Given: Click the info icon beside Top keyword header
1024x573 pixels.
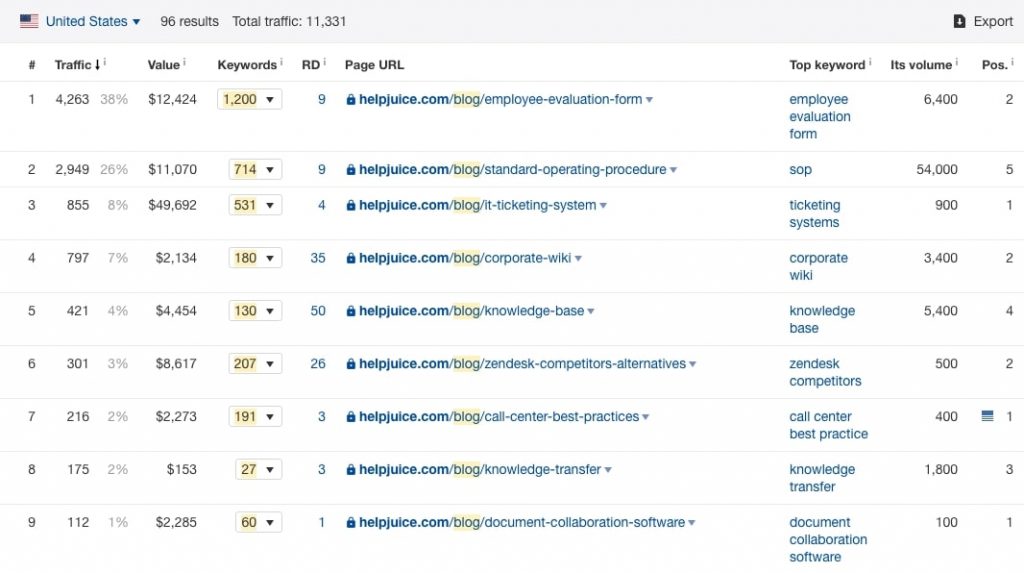Looking at the screenshot, I should tap(870, 62).
